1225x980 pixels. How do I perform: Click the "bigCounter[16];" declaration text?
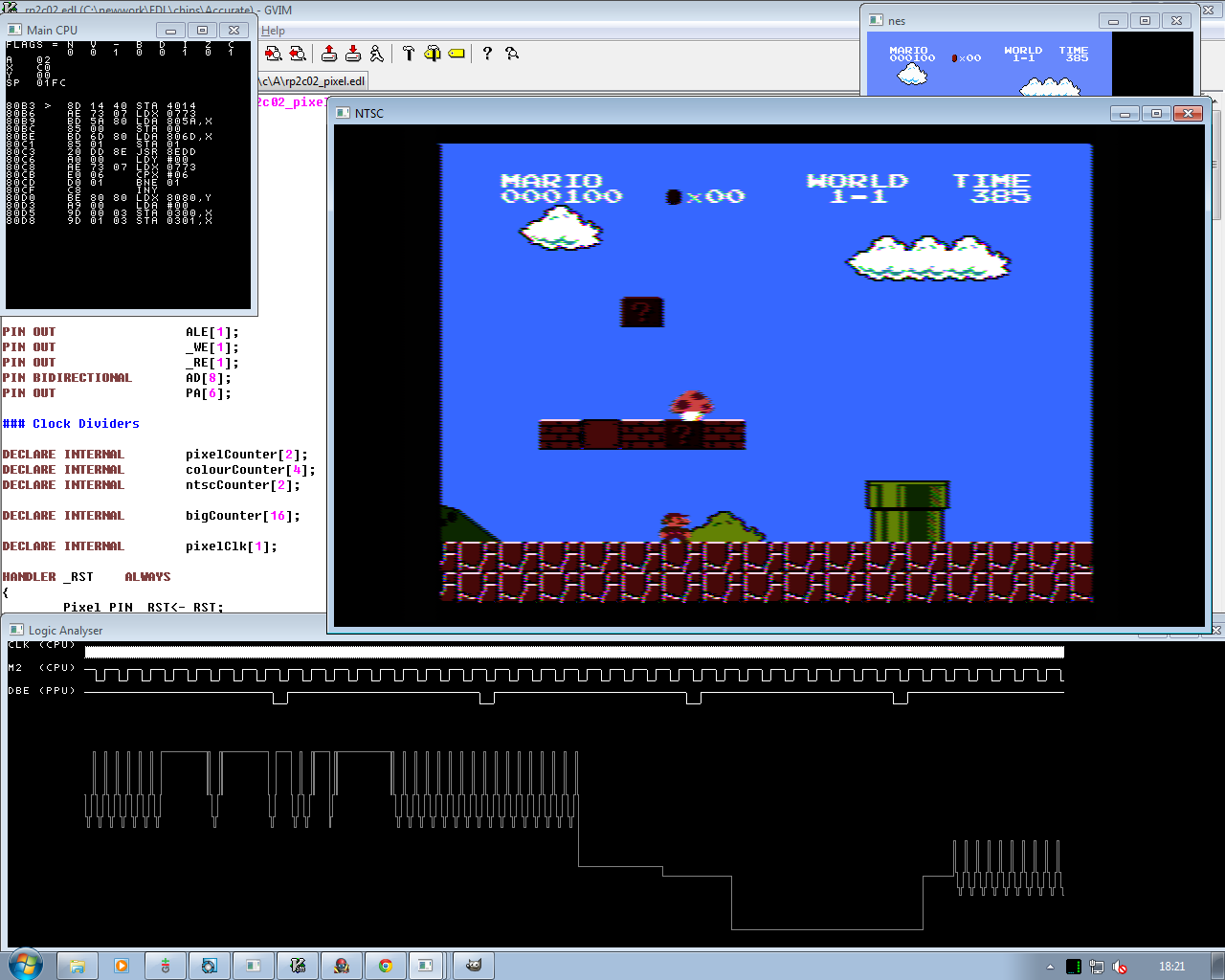tap(243, 516)
